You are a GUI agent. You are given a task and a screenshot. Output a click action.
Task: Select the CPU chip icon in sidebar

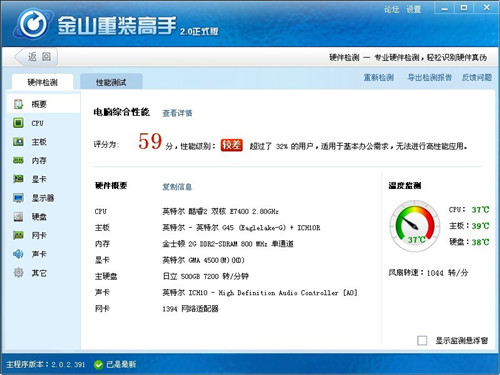tap(18, 123)
